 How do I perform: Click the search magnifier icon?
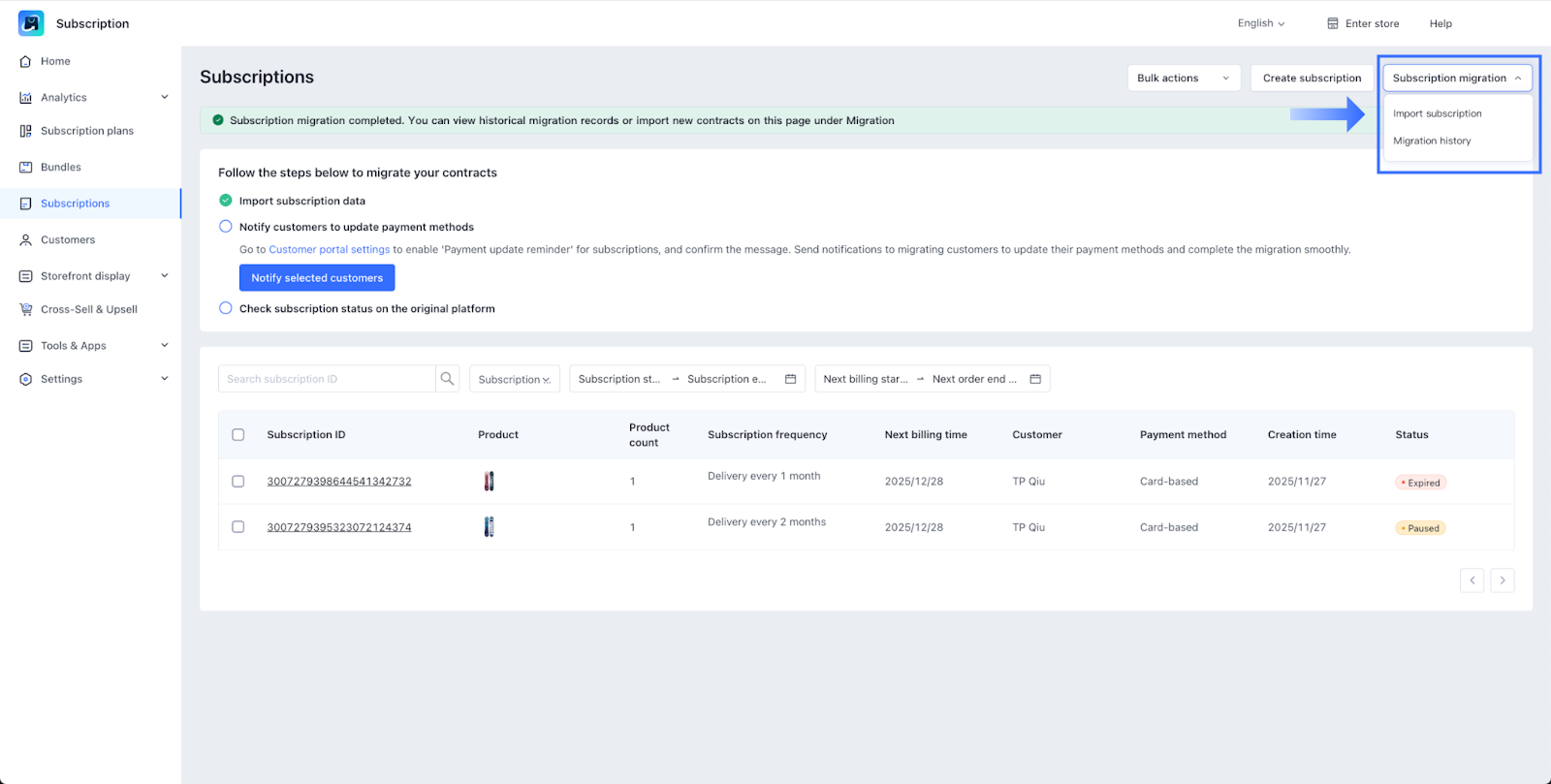(447, 379)
